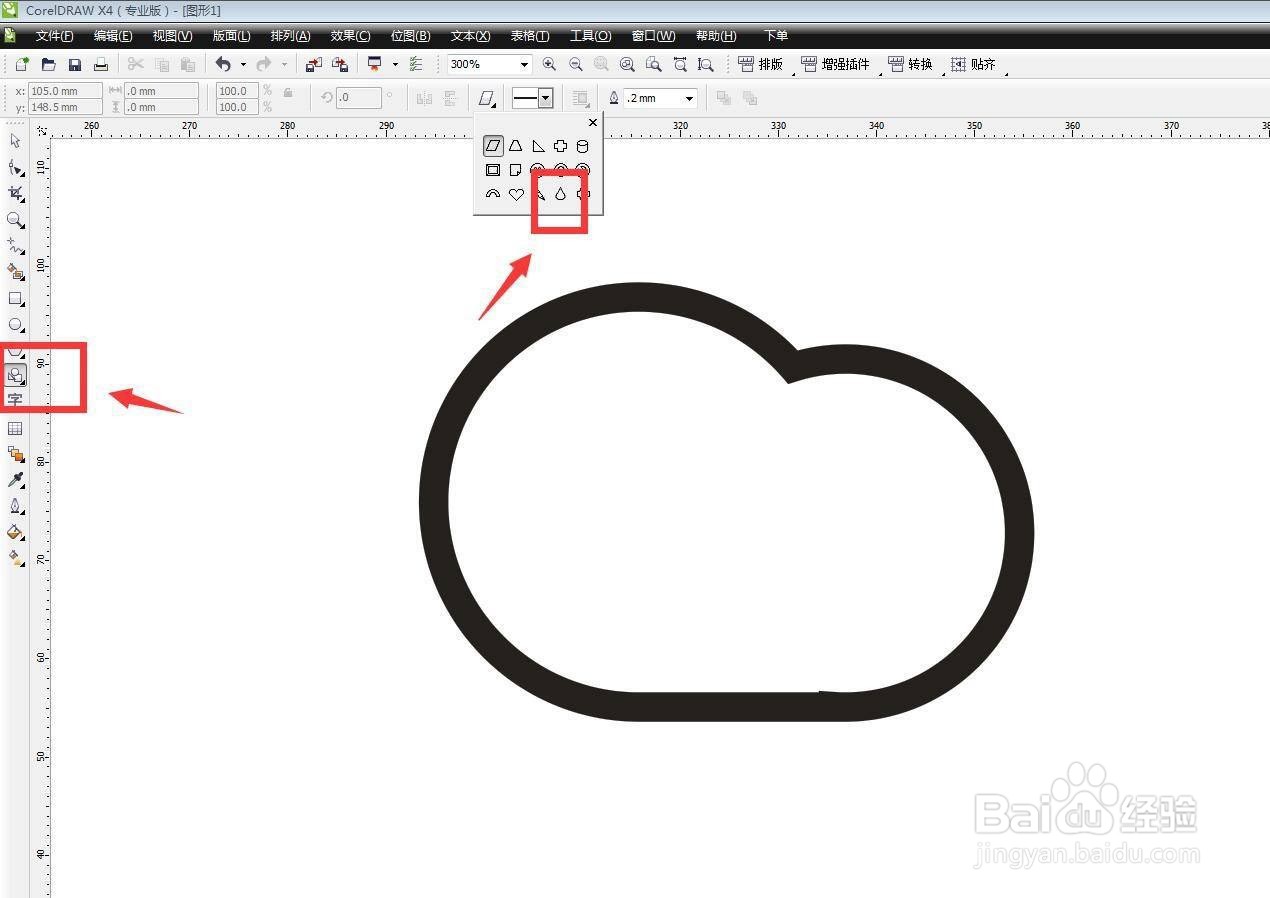Open the 视图(V) menu

pyautogui.click(x=172, y=36)
